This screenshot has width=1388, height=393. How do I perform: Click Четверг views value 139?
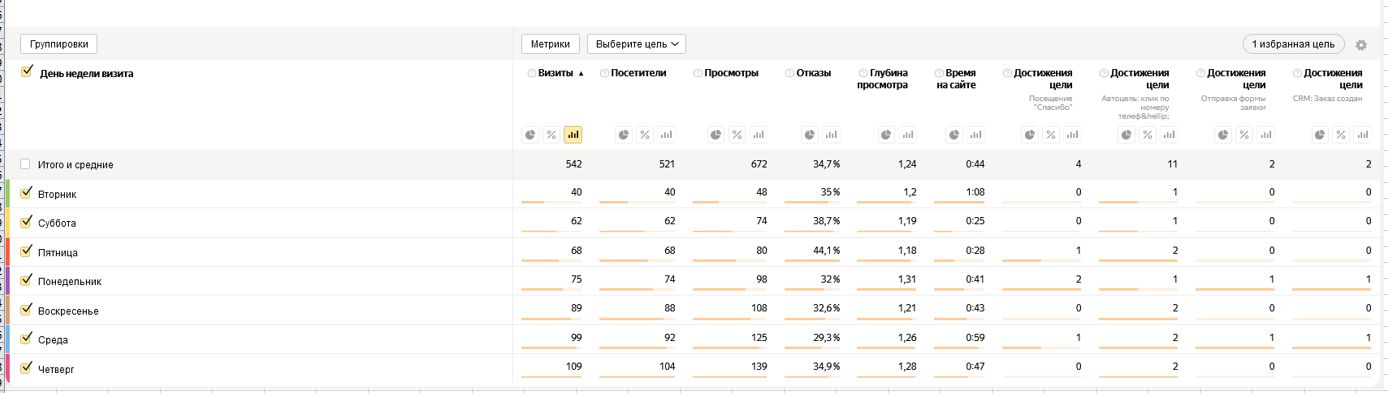(x=758, y=367)
